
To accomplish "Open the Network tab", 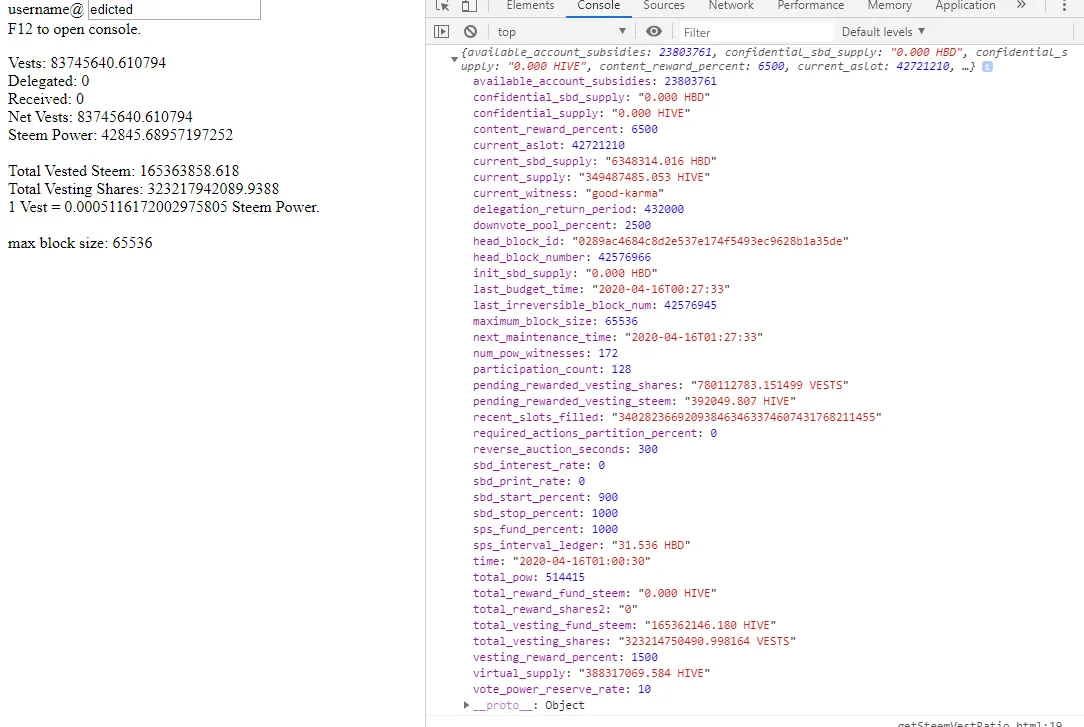I will point(731,6).
